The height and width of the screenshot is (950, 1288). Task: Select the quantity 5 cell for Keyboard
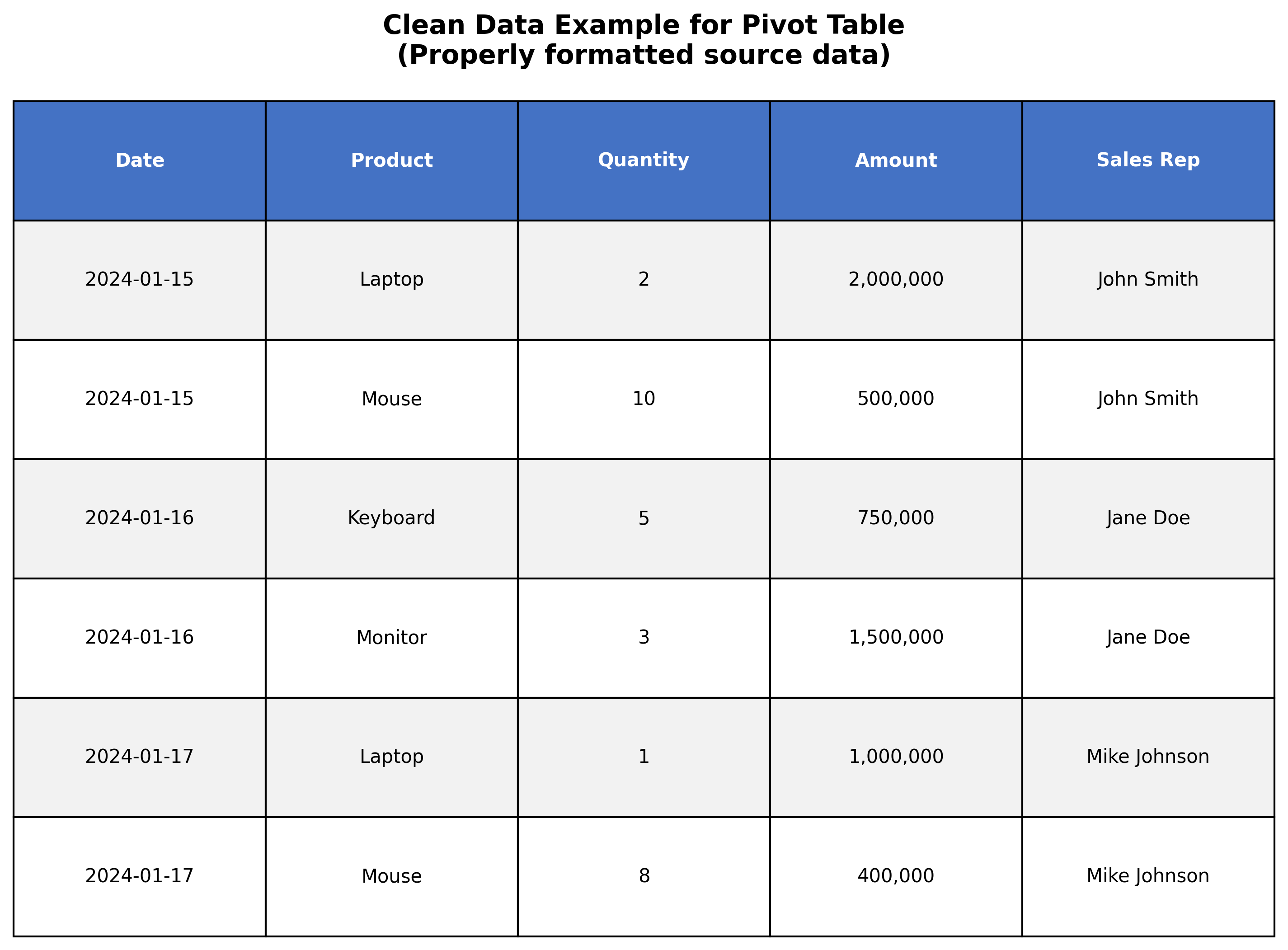click(644, 518)
